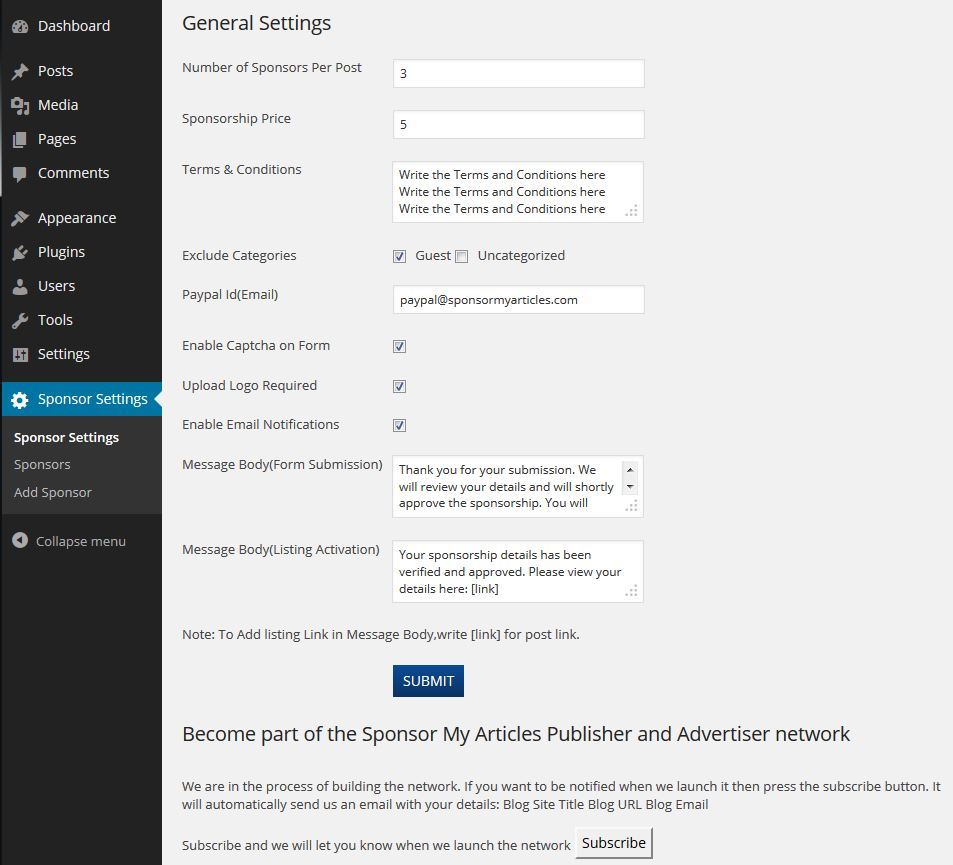Uncheck the Guest category checkbox
The height and width of the screenshot is (865, 953).
tap(399, 257)
